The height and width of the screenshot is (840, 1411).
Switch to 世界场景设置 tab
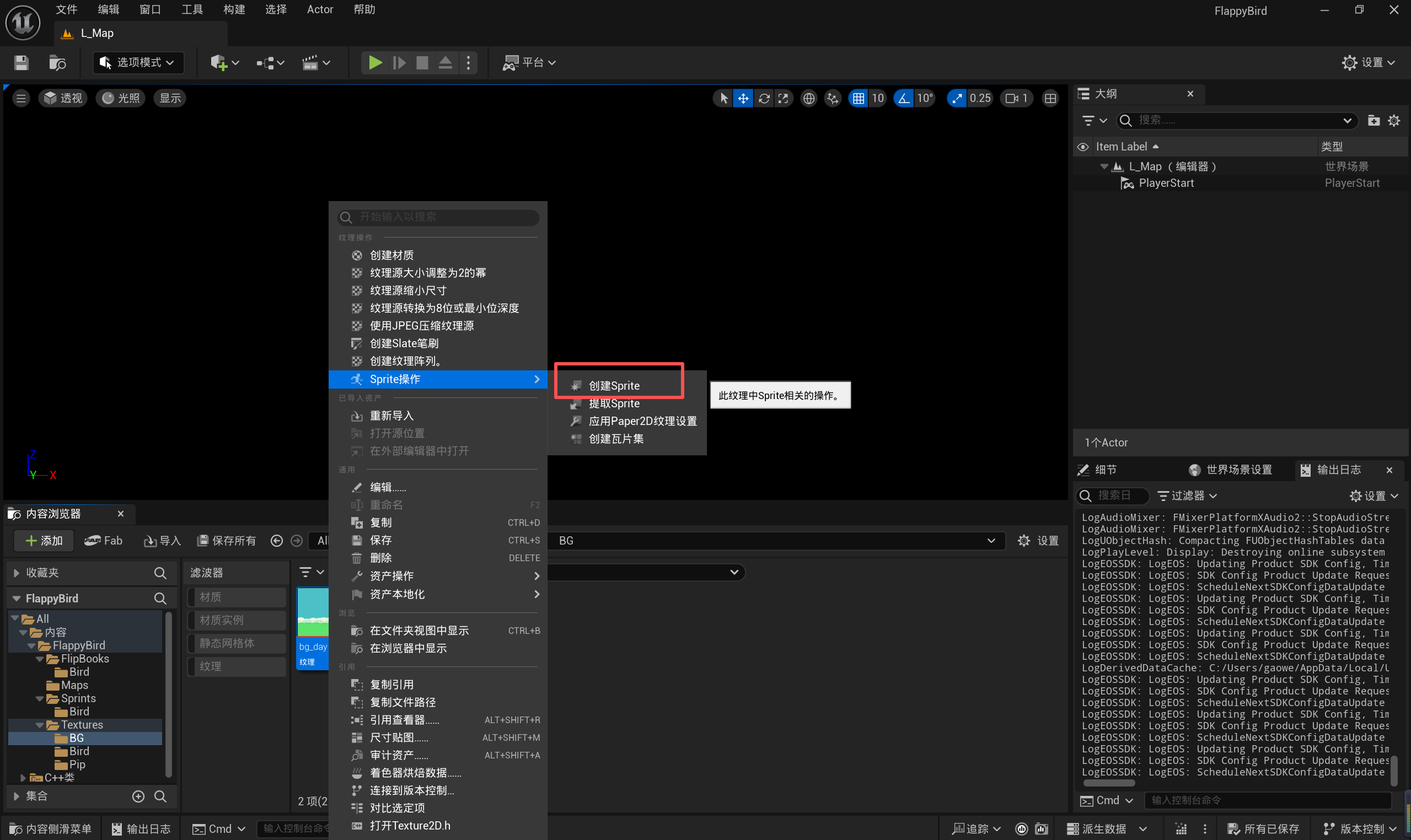(1232, 470)
